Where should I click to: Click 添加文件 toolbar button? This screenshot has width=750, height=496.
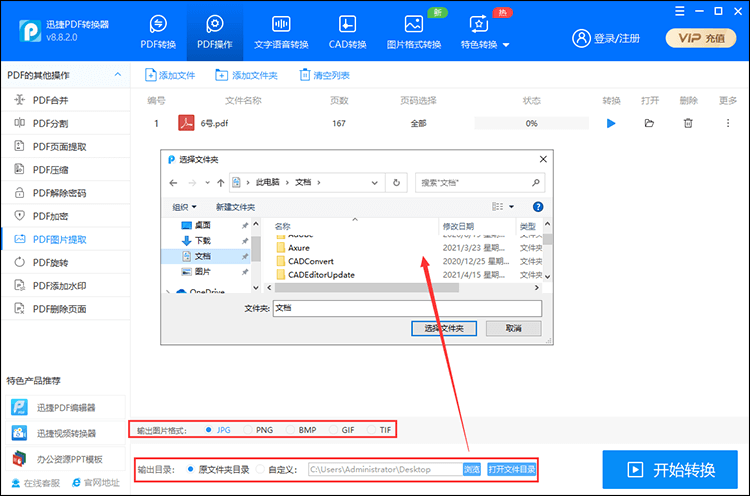click(x=170, y=75)
